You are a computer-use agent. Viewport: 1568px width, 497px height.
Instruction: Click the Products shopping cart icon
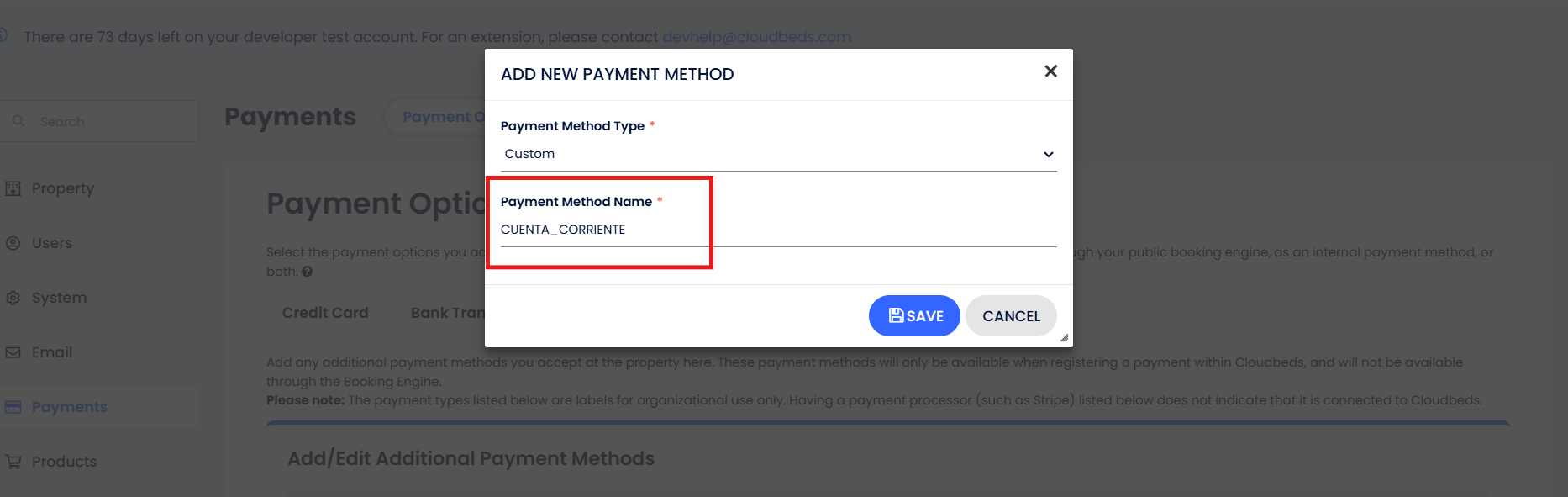click(13, 462)
